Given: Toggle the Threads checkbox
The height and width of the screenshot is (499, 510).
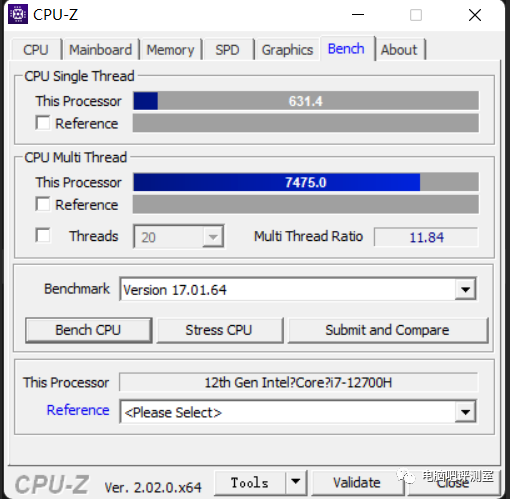Looking at the screenshot, I should [43, 235].
